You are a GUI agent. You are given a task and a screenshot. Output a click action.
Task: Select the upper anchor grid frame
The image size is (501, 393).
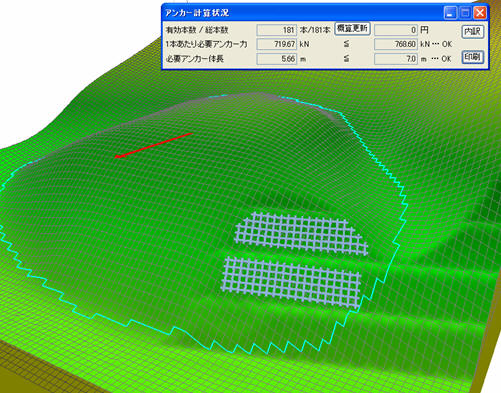tap(302, 233)
